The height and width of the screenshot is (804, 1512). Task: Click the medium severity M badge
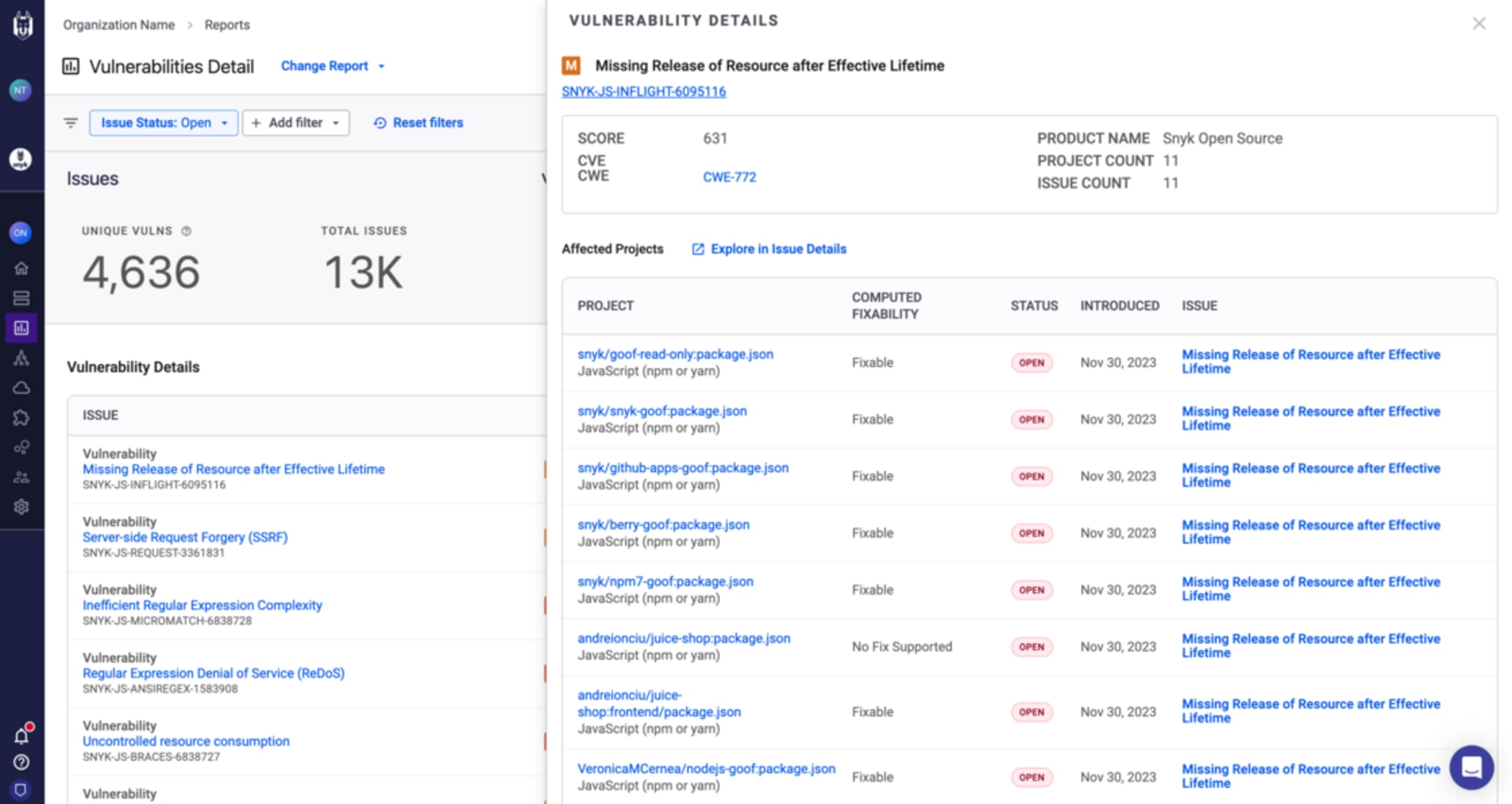click(x=571, y=66)
